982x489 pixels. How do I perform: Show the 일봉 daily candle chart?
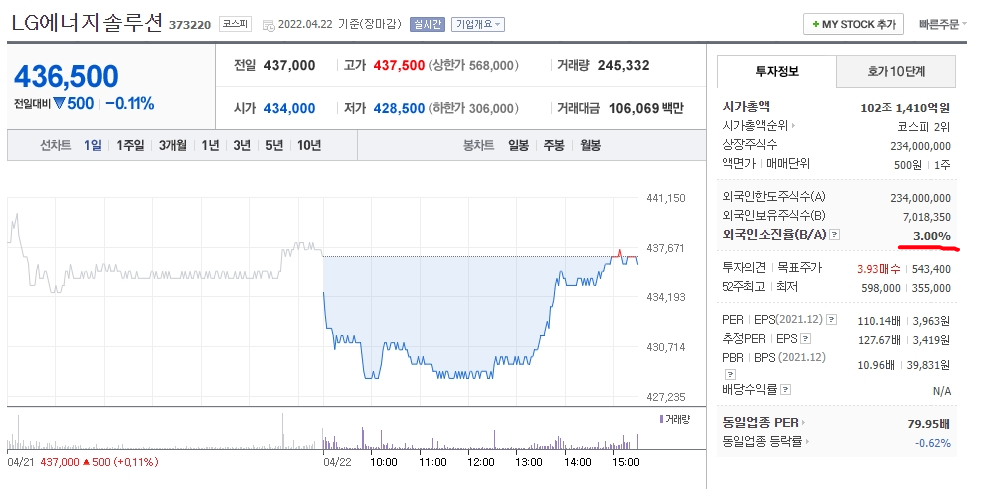point(519,145)
